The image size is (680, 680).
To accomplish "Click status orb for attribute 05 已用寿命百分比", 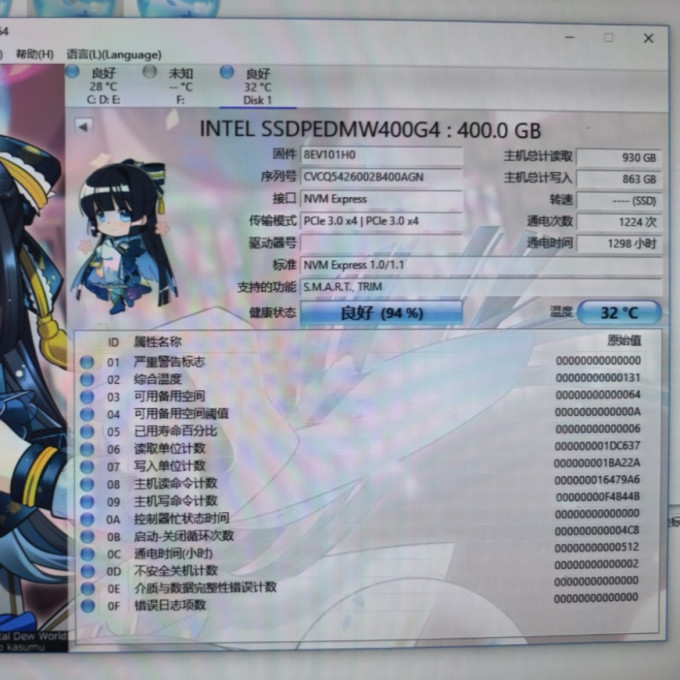I will pyautogui.click(x=87, y=432).
